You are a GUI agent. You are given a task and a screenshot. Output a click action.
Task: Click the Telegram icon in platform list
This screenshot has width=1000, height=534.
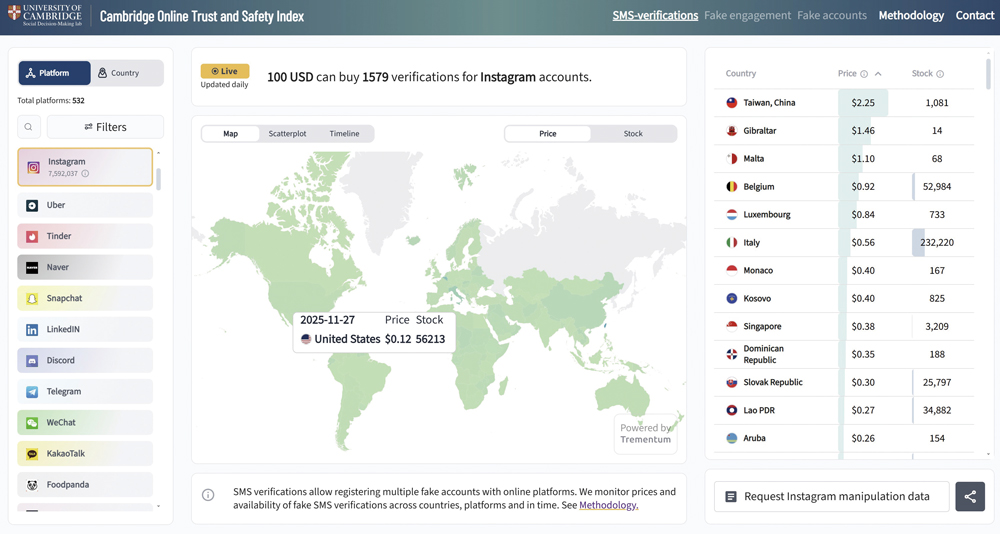(32, 392)
